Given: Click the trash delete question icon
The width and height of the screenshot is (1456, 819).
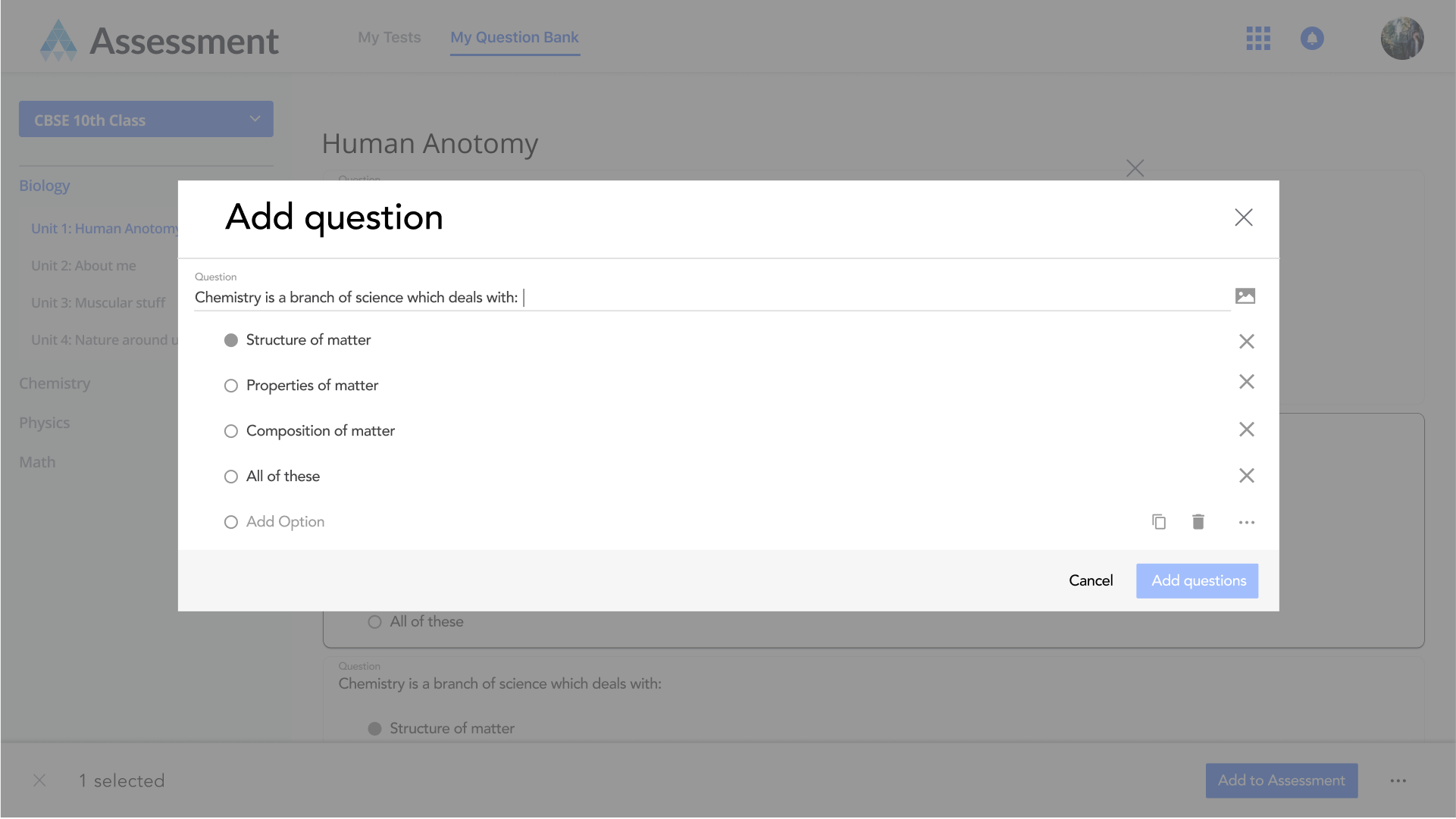Looking at the screenshot, I should point(1198,521).
